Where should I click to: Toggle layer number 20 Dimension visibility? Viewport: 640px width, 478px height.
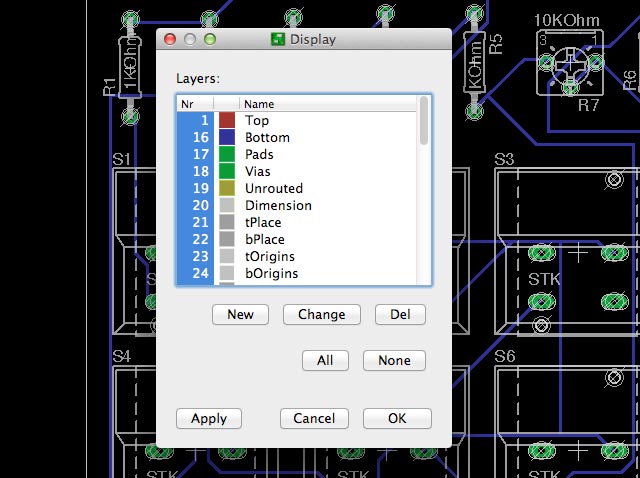pos(195,205)
